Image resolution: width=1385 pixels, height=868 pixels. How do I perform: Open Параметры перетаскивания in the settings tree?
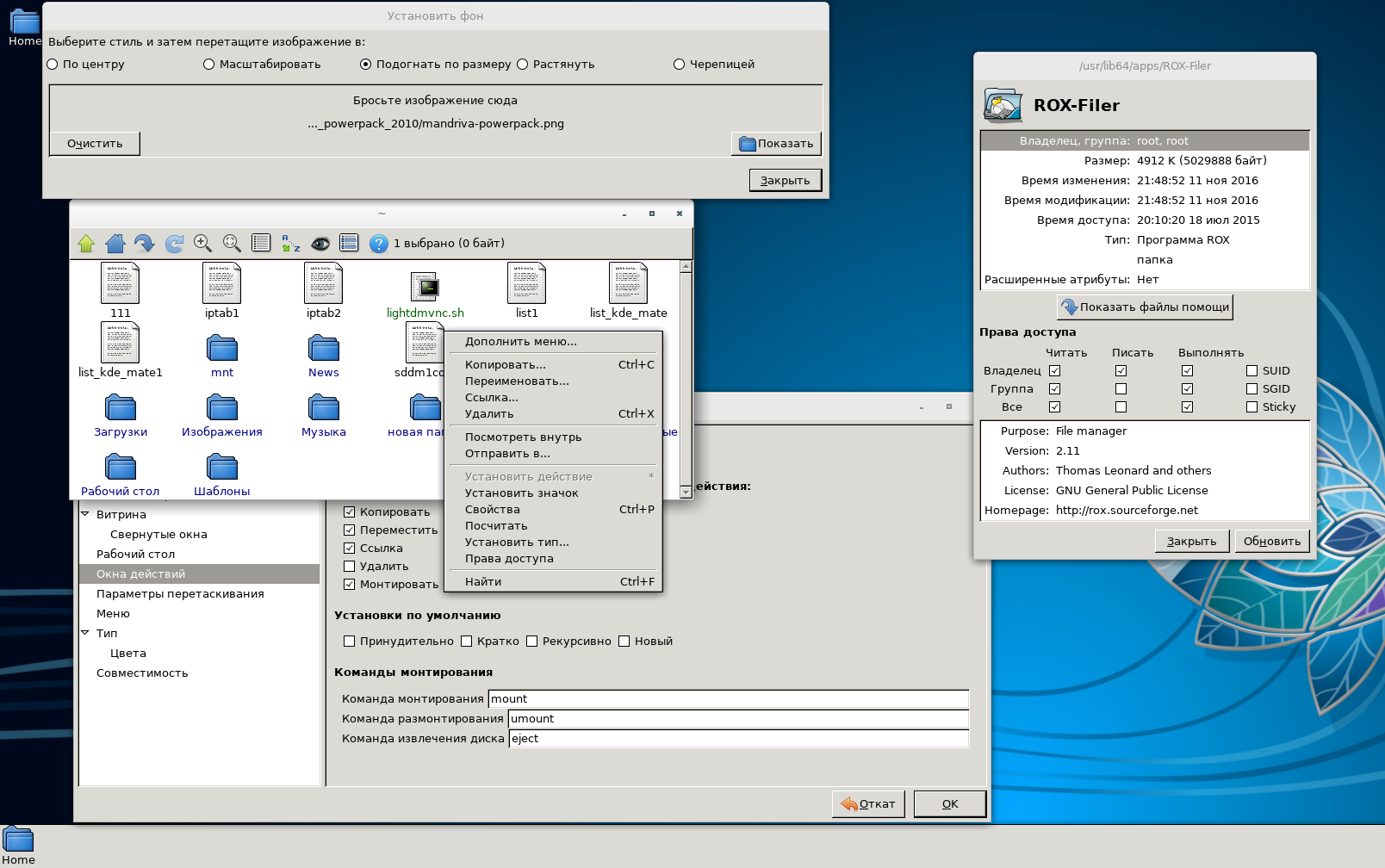point(180,594)
